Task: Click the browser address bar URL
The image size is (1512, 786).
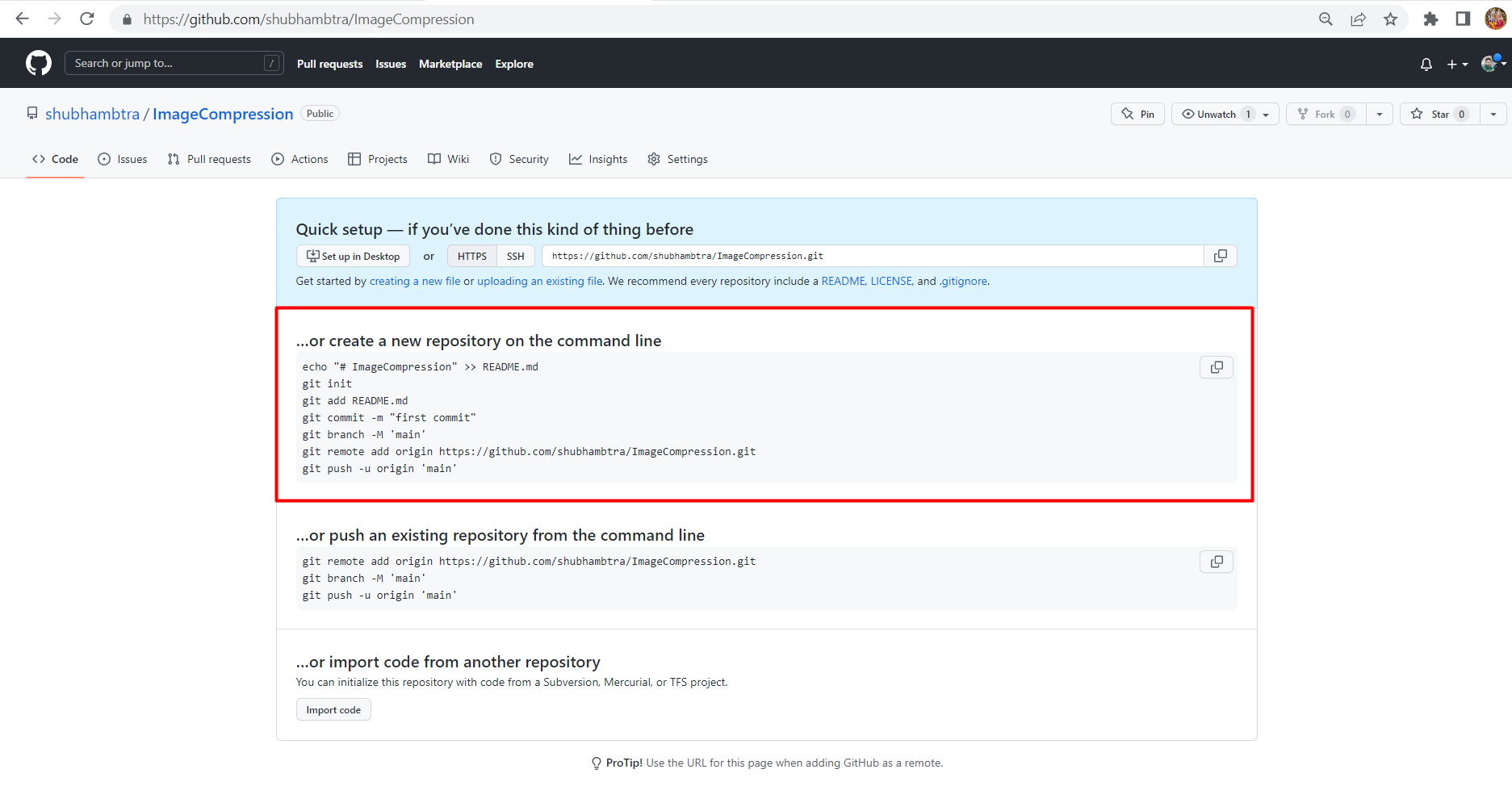Action: coord(308,19)
